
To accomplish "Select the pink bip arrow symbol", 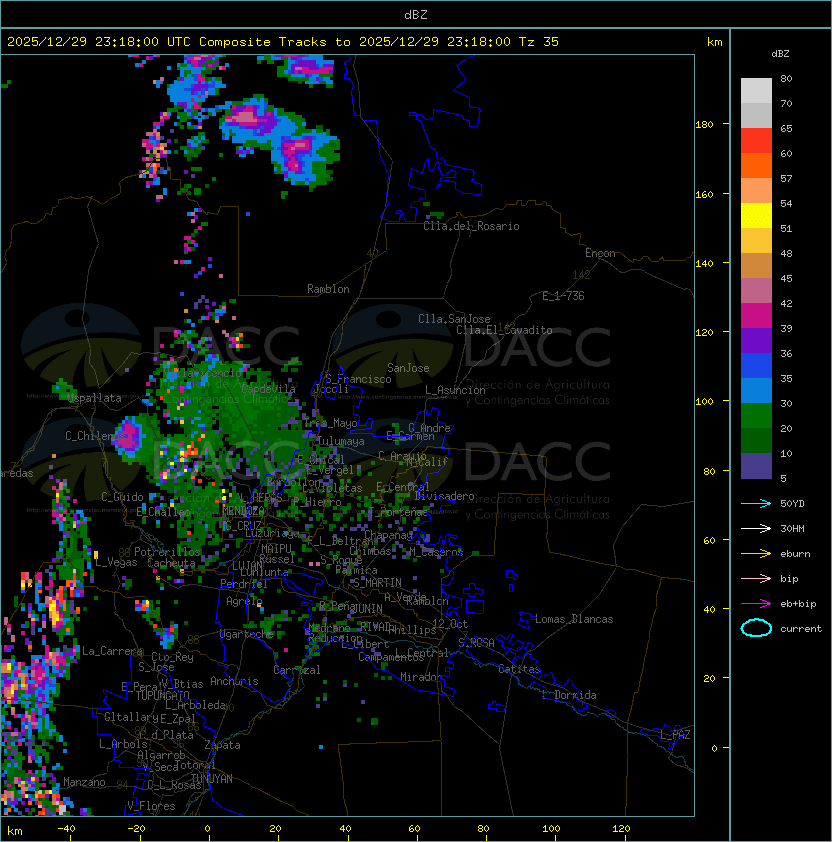I will (x=756, y=578).
